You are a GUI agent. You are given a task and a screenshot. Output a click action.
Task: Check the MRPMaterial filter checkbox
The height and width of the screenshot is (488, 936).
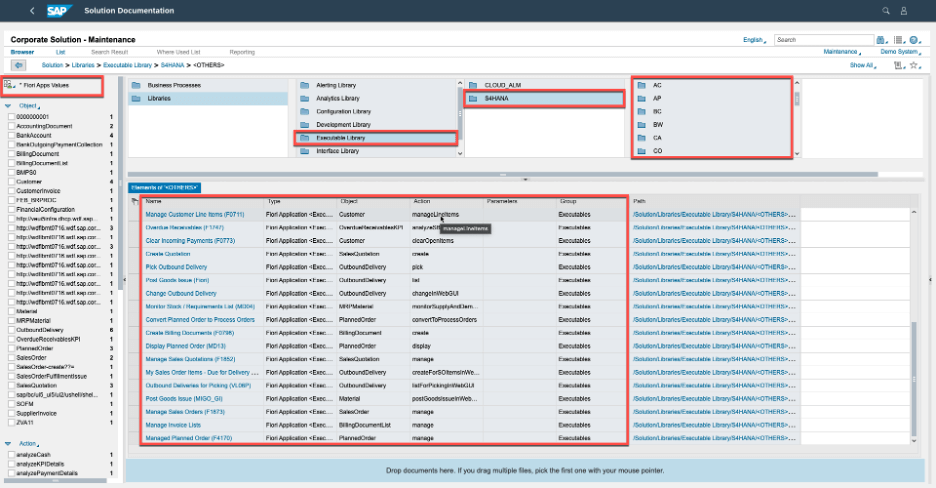pos(11,320)
